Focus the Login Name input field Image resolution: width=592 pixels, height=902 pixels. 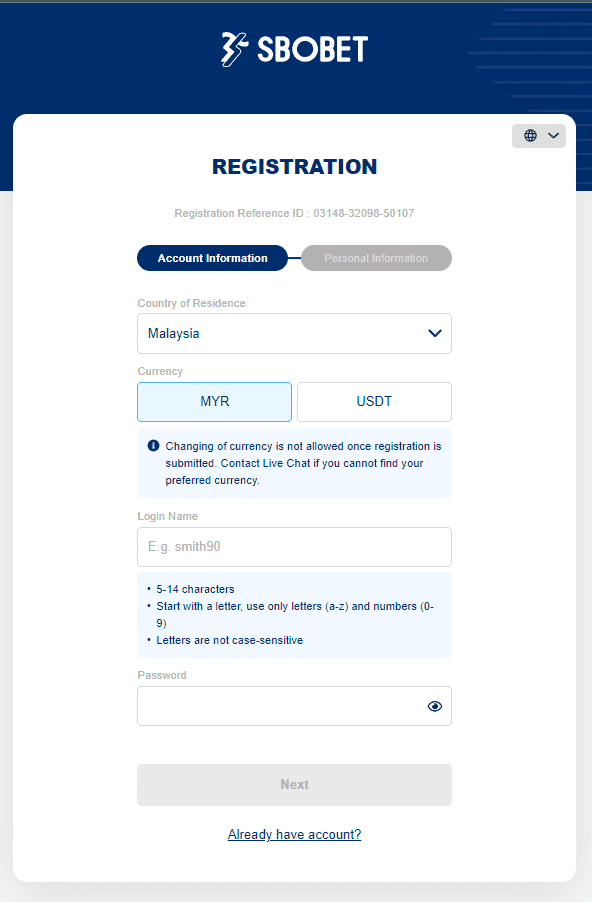click(x=295, y=547)
